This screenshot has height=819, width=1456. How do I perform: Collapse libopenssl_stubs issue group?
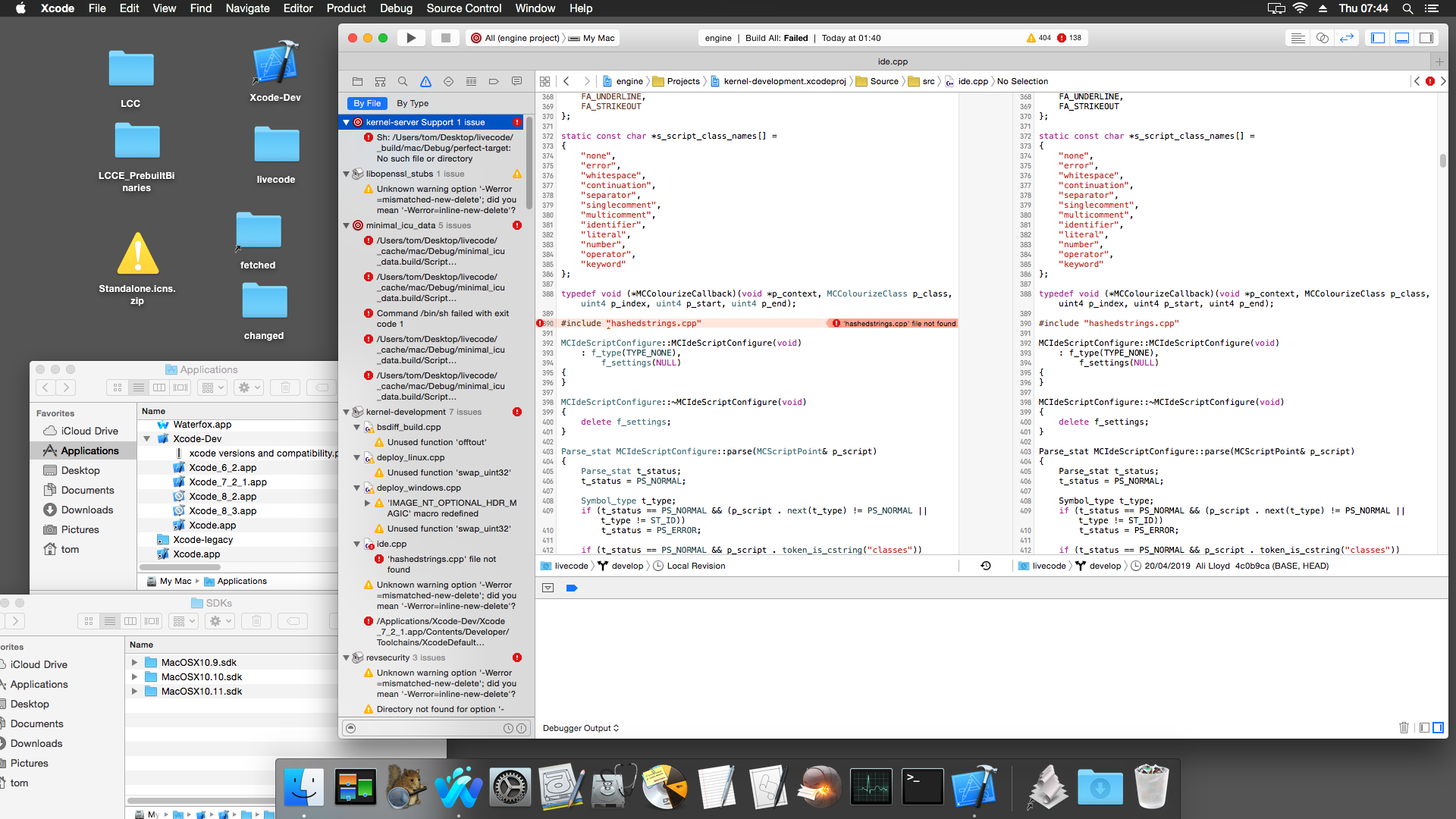347,174
